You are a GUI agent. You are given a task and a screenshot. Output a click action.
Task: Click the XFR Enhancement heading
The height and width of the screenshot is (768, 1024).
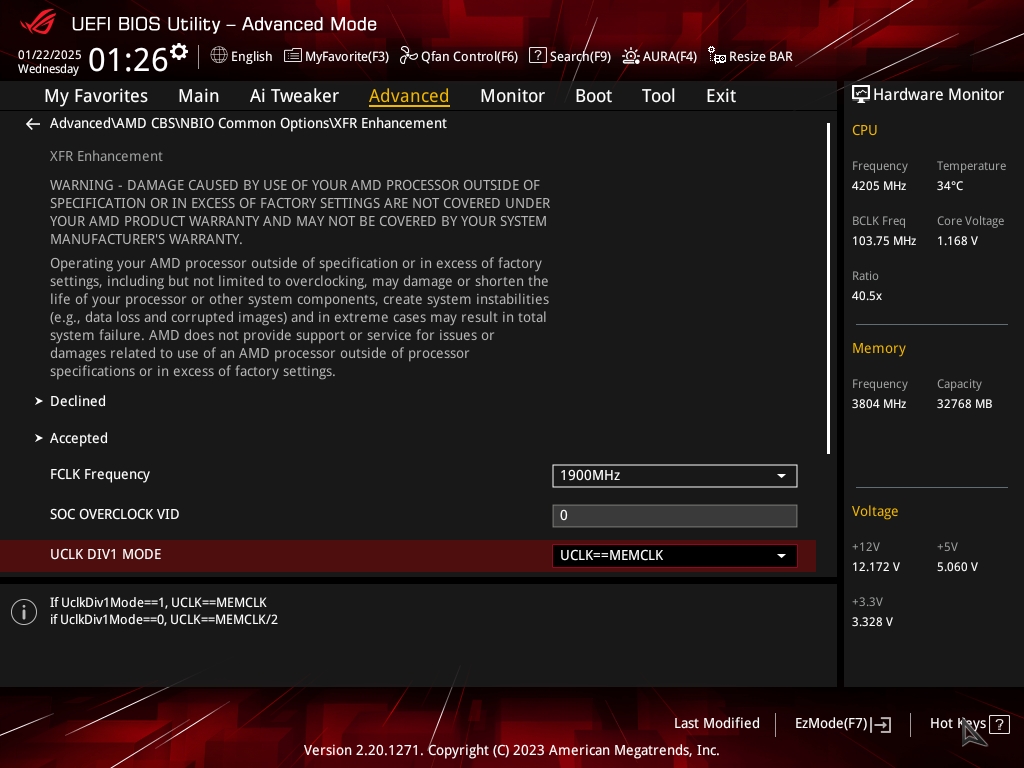click(106, 156)
